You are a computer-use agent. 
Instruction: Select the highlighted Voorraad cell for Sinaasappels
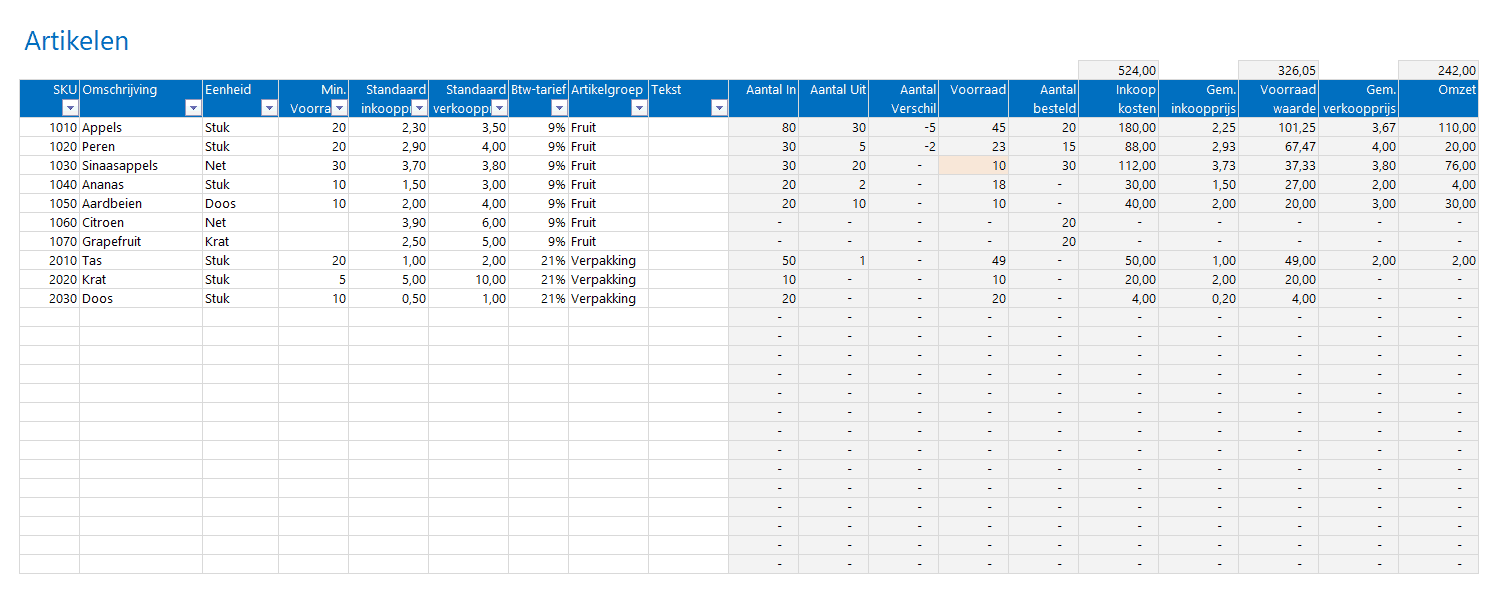pyautogui.click(x=975, y=165)
